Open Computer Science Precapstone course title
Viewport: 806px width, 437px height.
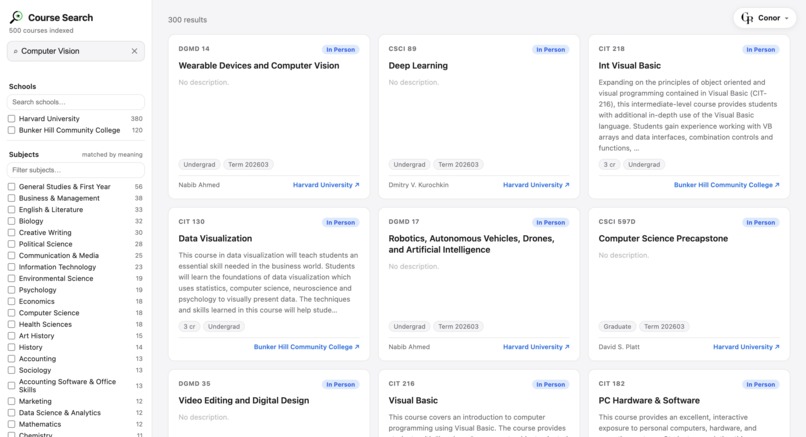pyautogui.click(x=663, y=238)
